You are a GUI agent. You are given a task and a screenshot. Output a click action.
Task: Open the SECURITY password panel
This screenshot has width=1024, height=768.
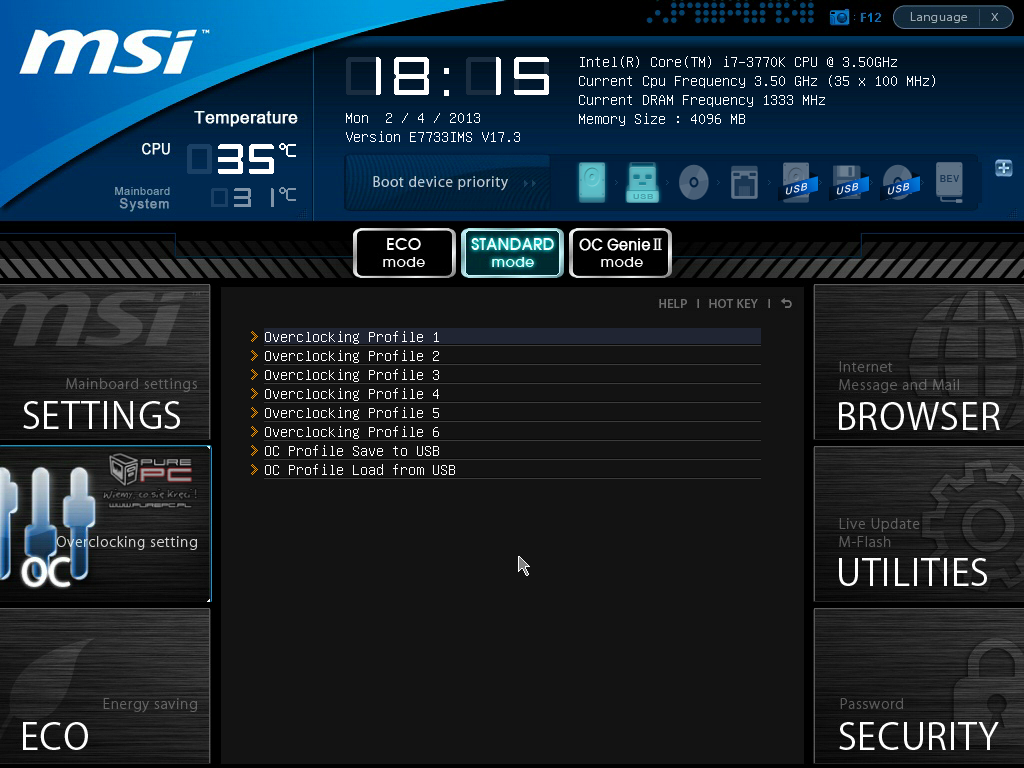(919, 686)
